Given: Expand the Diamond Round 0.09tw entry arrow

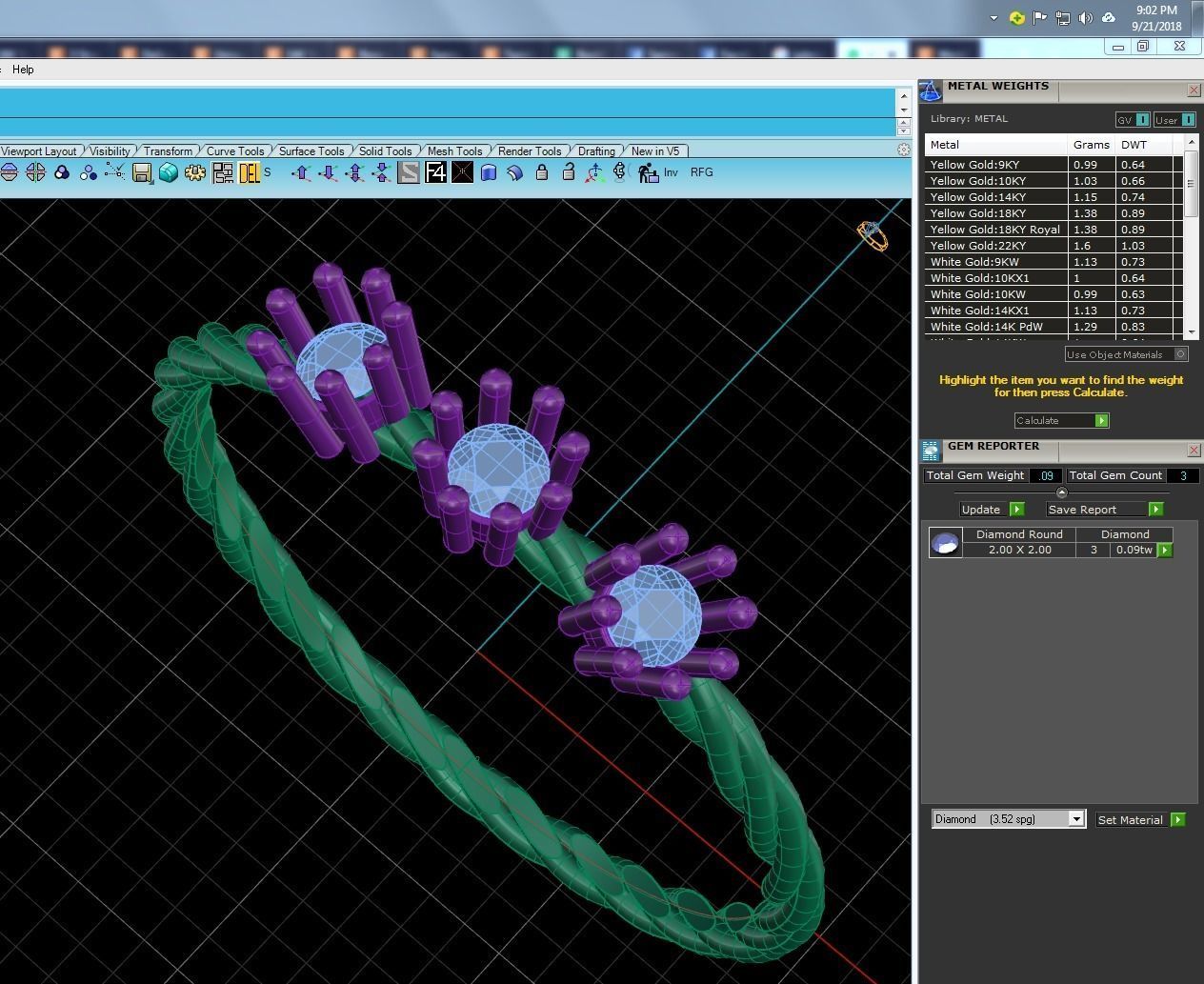Looking at the screenshot, I should 1164,551.
